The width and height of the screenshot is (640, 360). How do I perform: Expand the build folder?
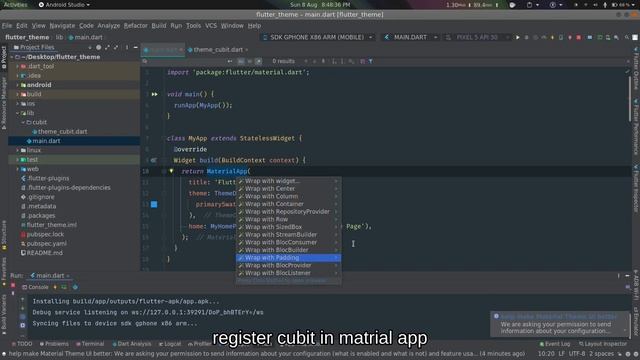[18, 94]
